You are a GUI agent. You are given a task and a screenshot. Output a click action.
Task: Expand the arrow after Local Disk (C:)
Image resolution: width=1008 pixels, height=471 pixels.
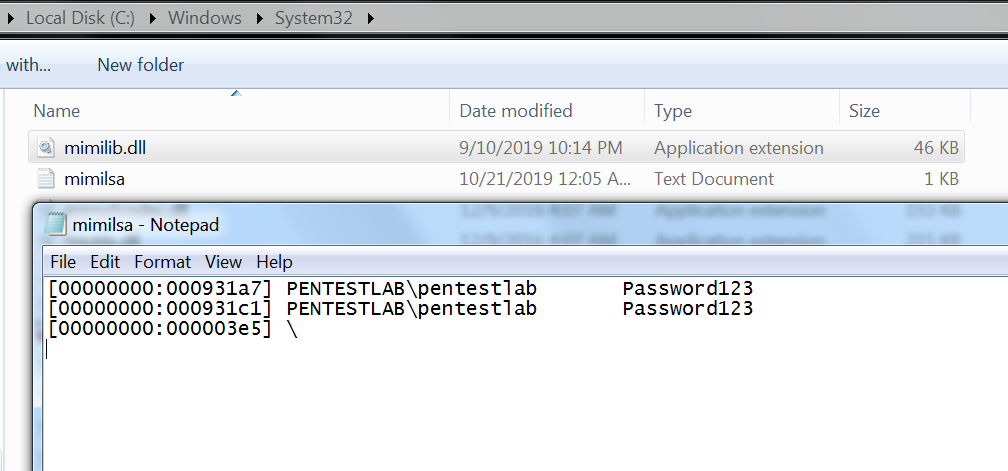[x=155, y=18]
